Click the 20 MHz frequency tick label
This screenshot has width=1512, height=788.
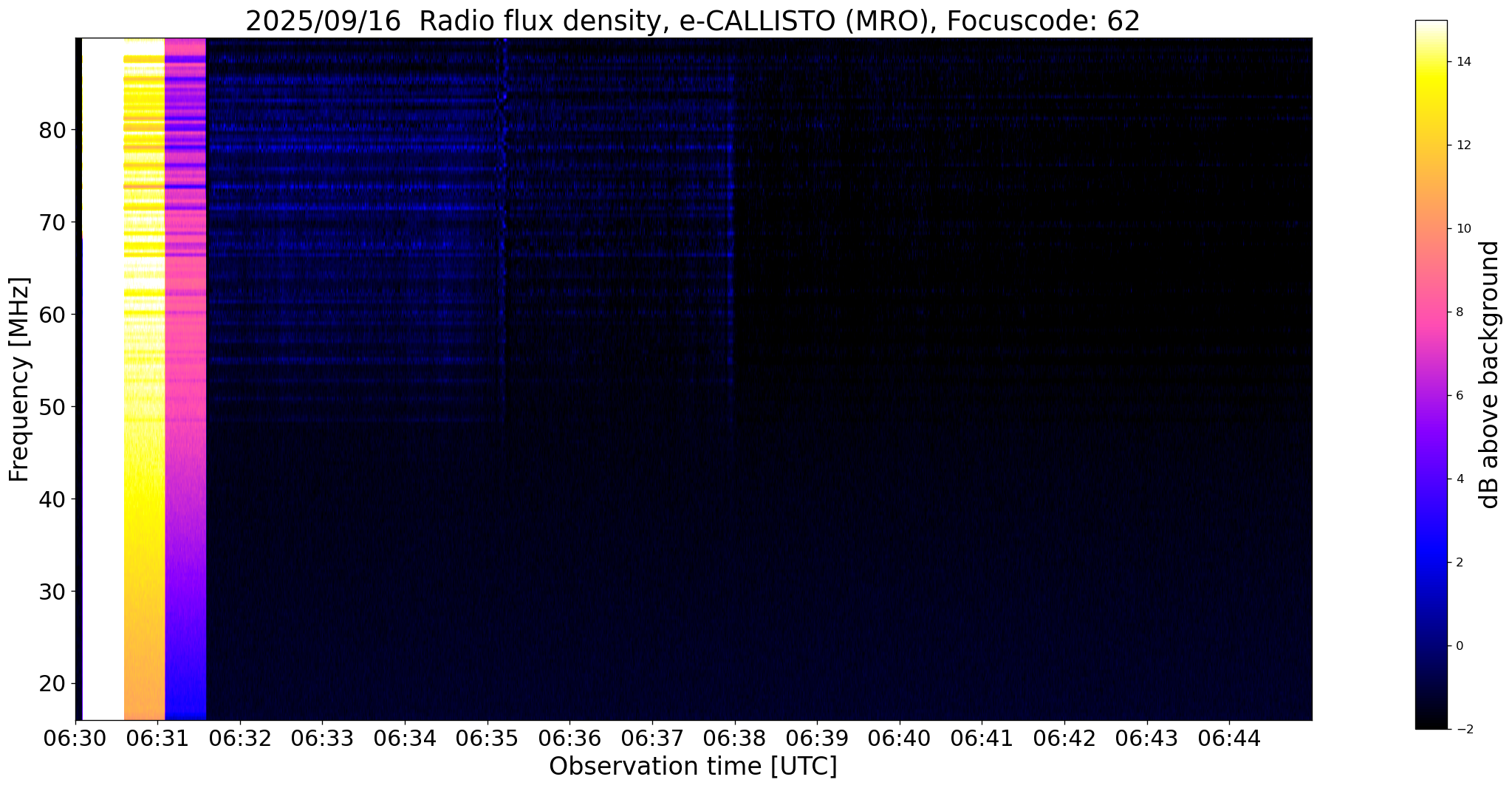click(x=52, y=684)
